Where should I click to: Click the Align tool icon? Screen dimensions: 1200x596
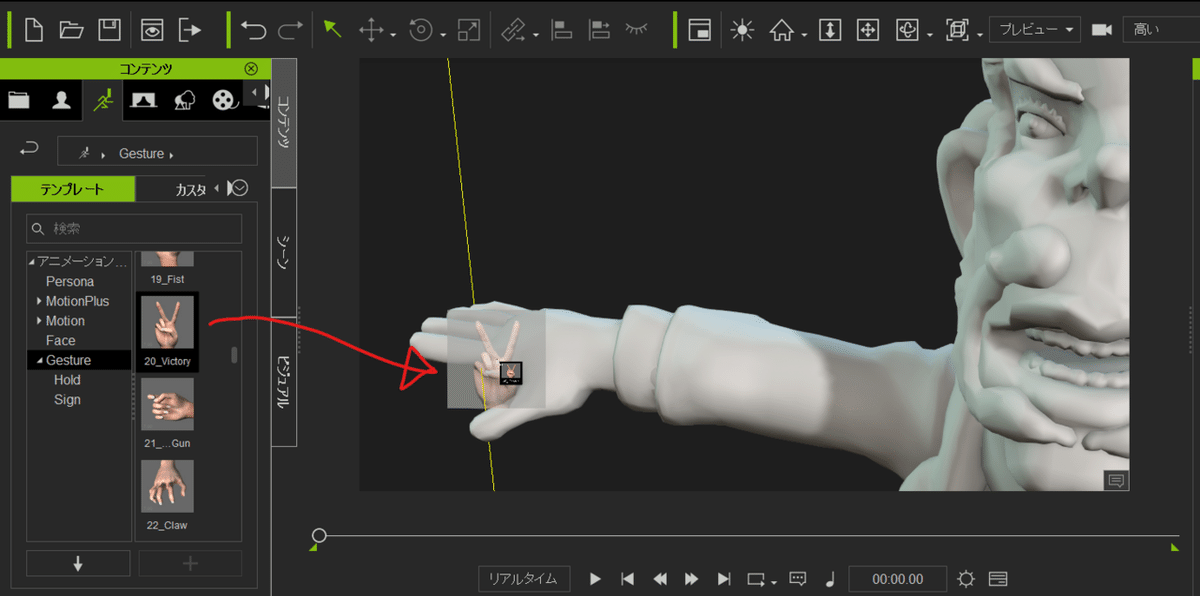561,30
